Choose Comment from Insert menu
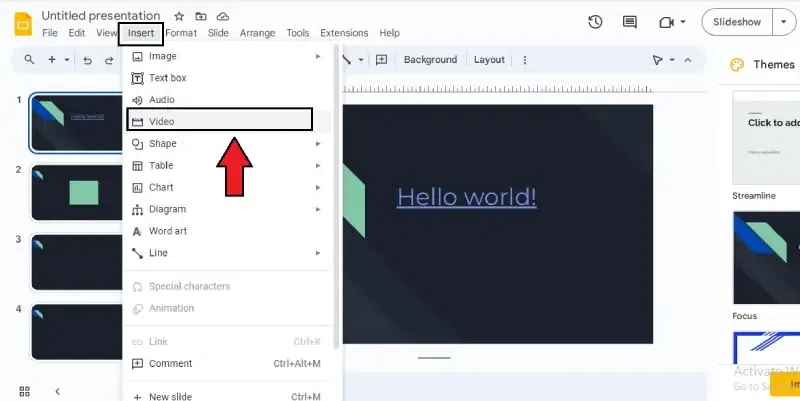This screenshot has height=401, width=800. [228, 364]
